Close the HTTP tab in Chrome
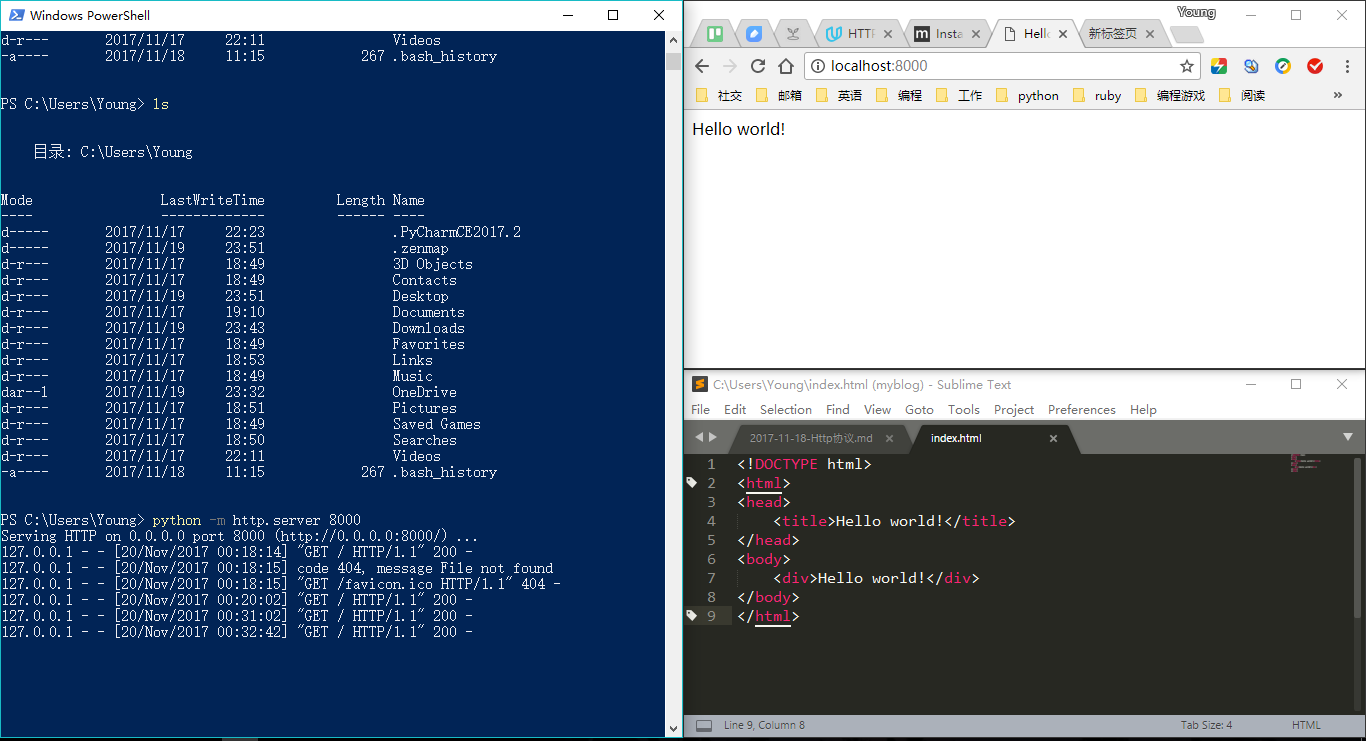The height and width of the screenshot is (741, 1366). pyautogui.click(x=887, y=34)
